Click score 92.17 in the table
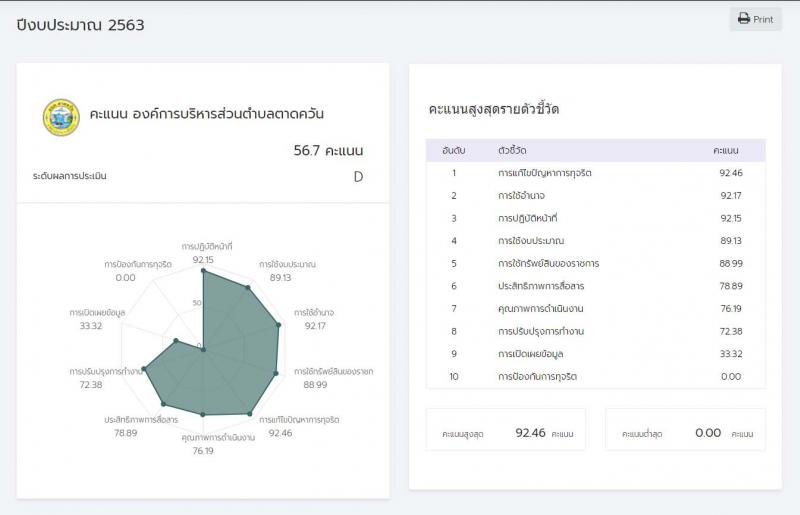This screenshot has width=800, height=515. [x=731, y=195]
